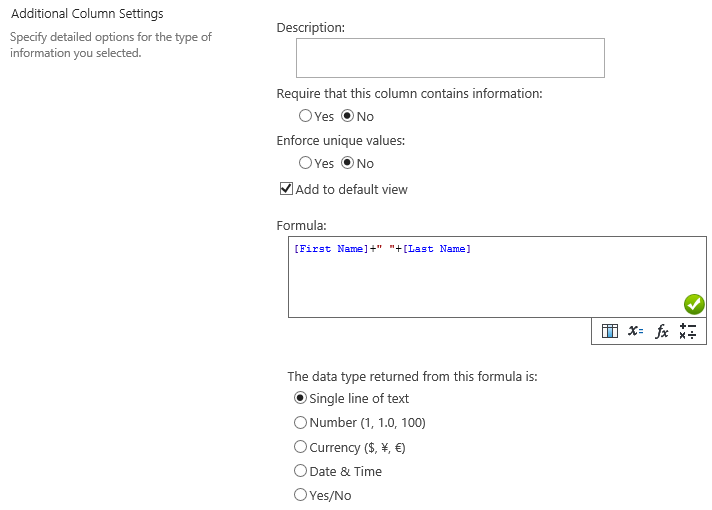Click the variable x= icon
Viewport: 712px width, 510px height.
pyautogui.click(x=635, y=331)
